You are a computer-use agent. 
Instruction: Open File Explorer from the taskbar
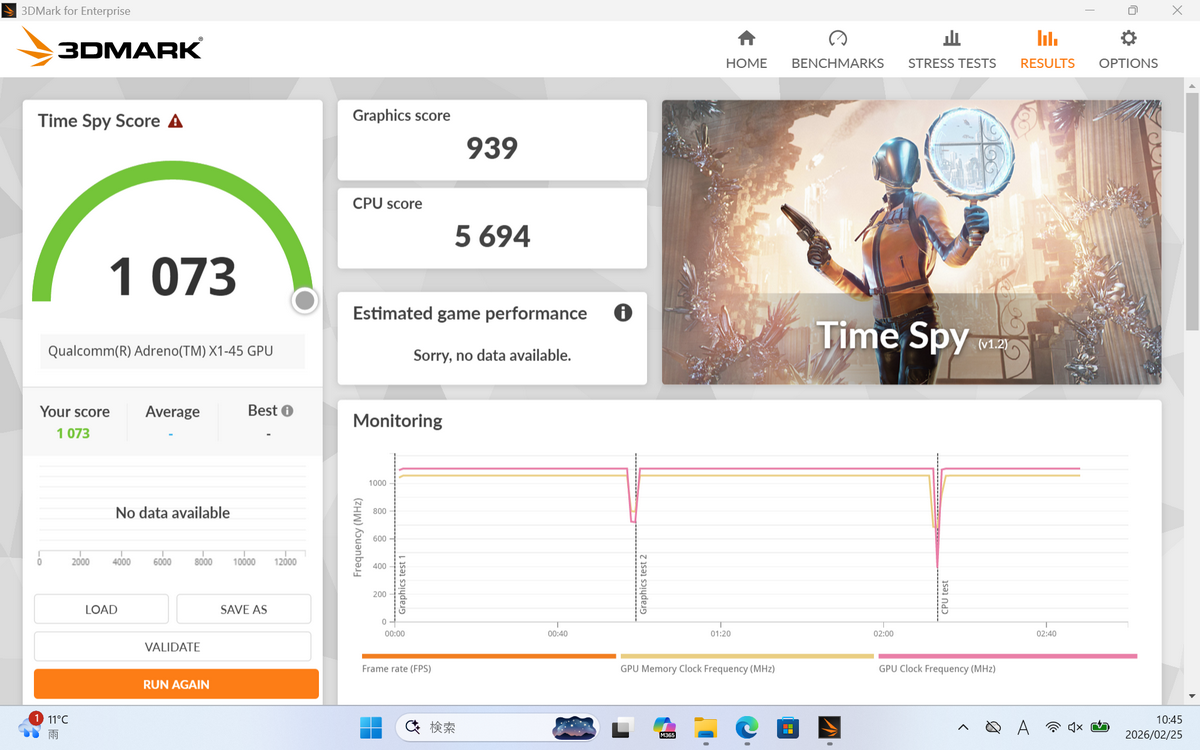point(706,727)
